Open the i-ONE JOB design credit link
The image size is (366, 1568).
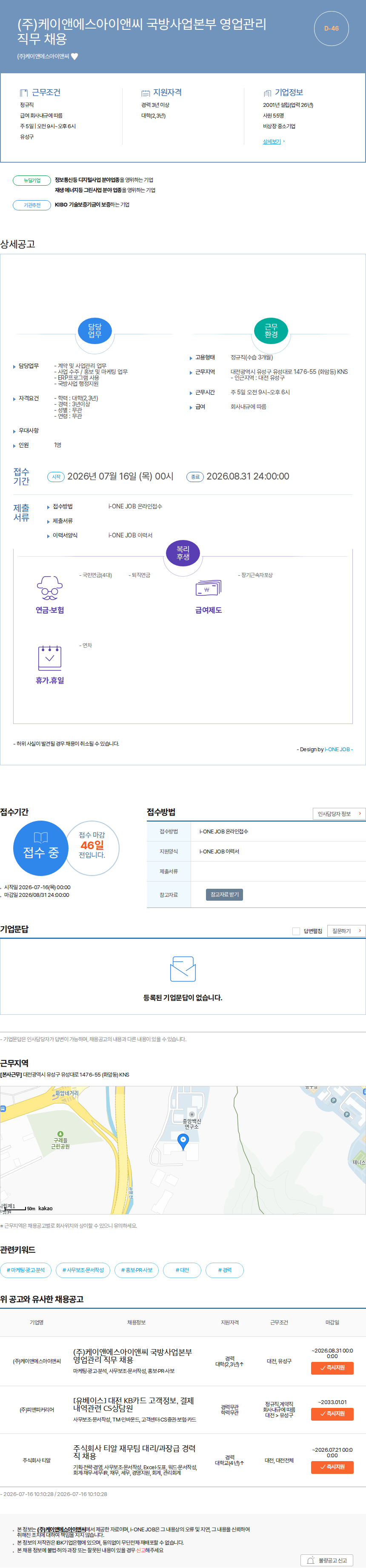337,750
